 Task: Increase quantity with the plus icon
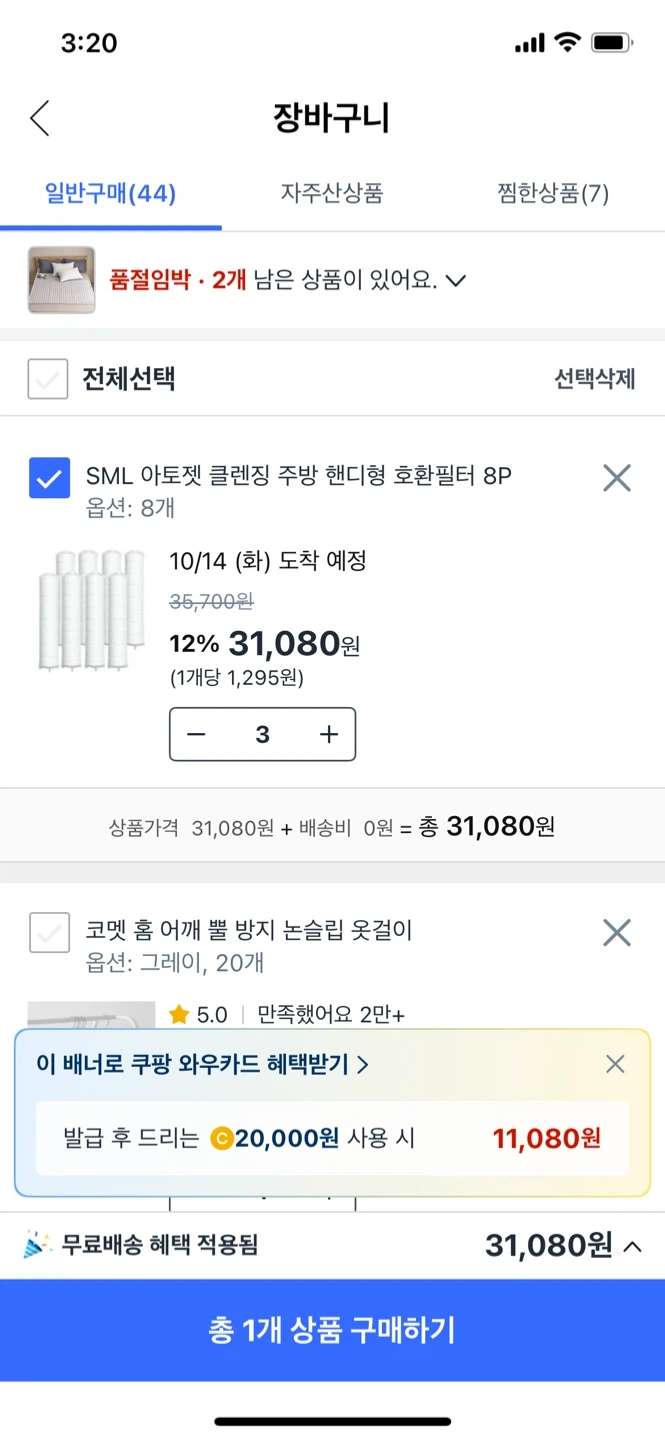329,735
